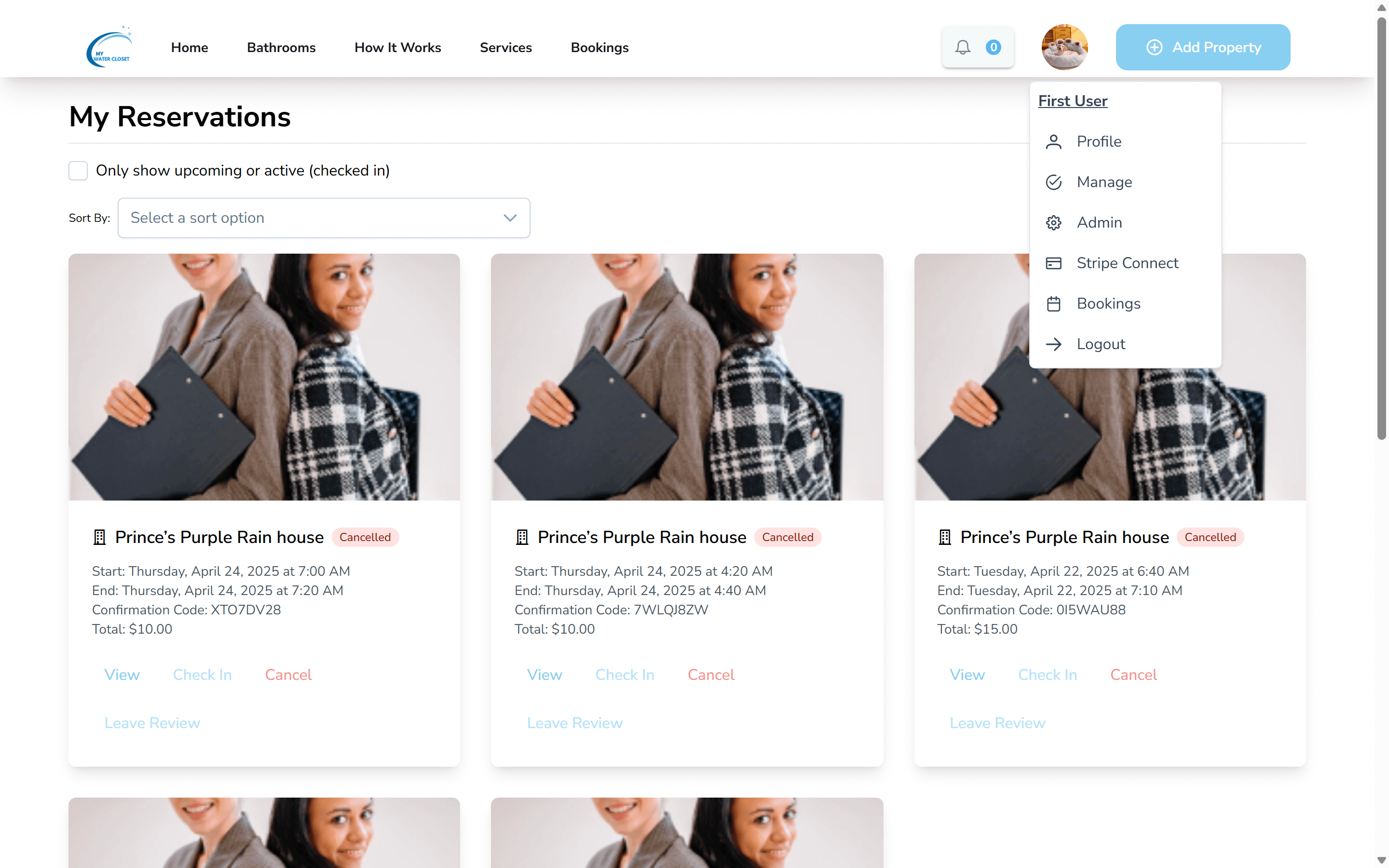Viewport: 1389px width, 868px height.
Task: Click the Admin gear icon
Action: point(1053,223)
